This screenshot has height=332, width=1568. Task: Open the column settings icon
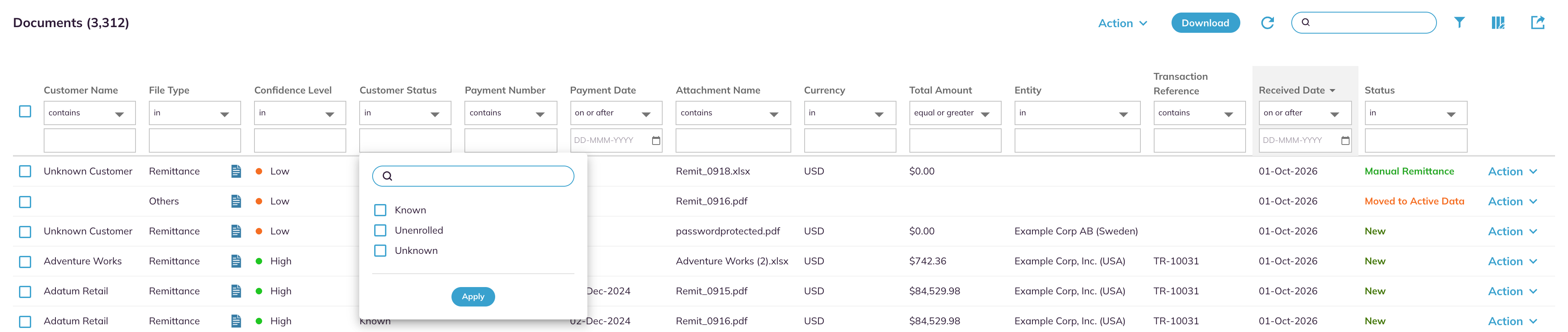(1498, 23)
